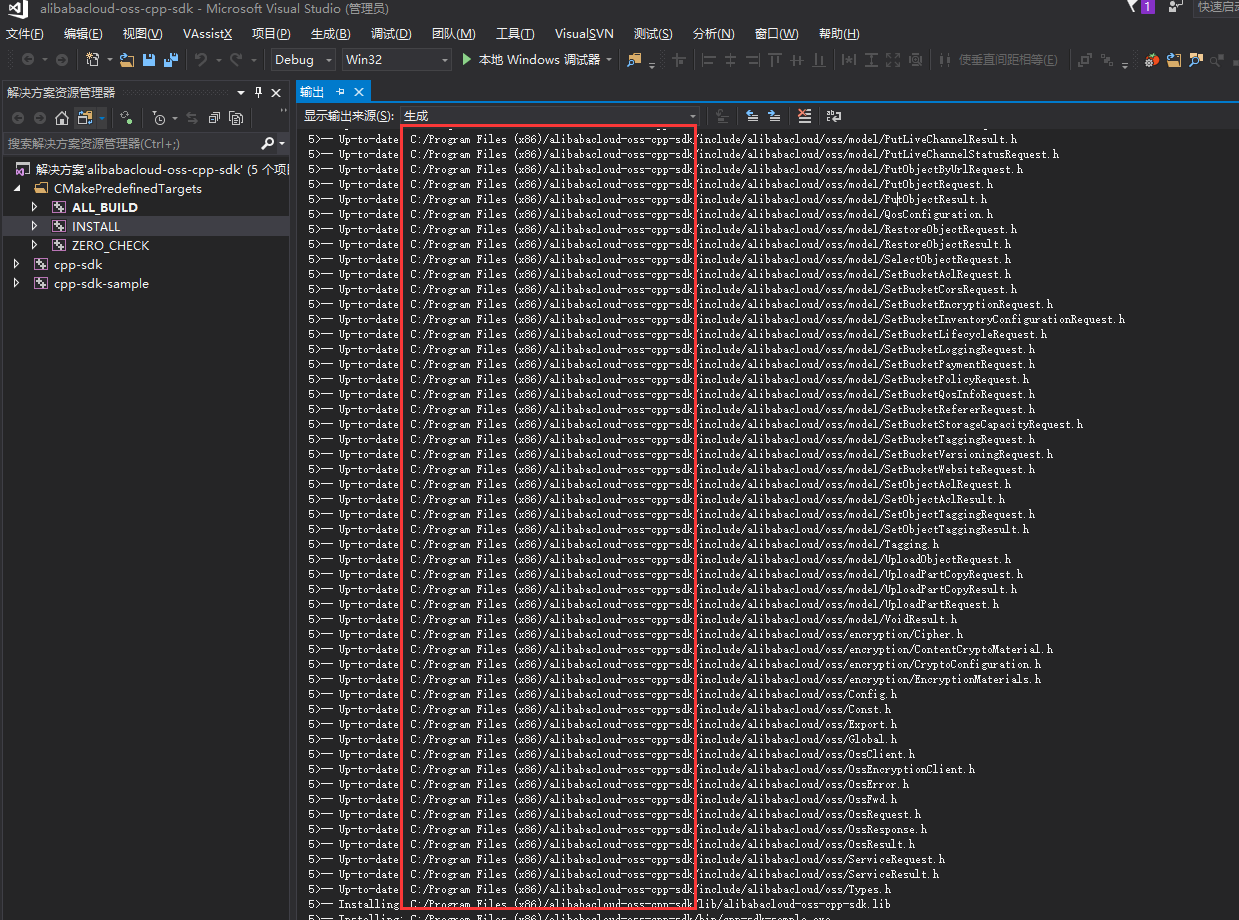Open the 窗口(W) menu
This screenshot has height=920, width=1239.
click(776, 34)
